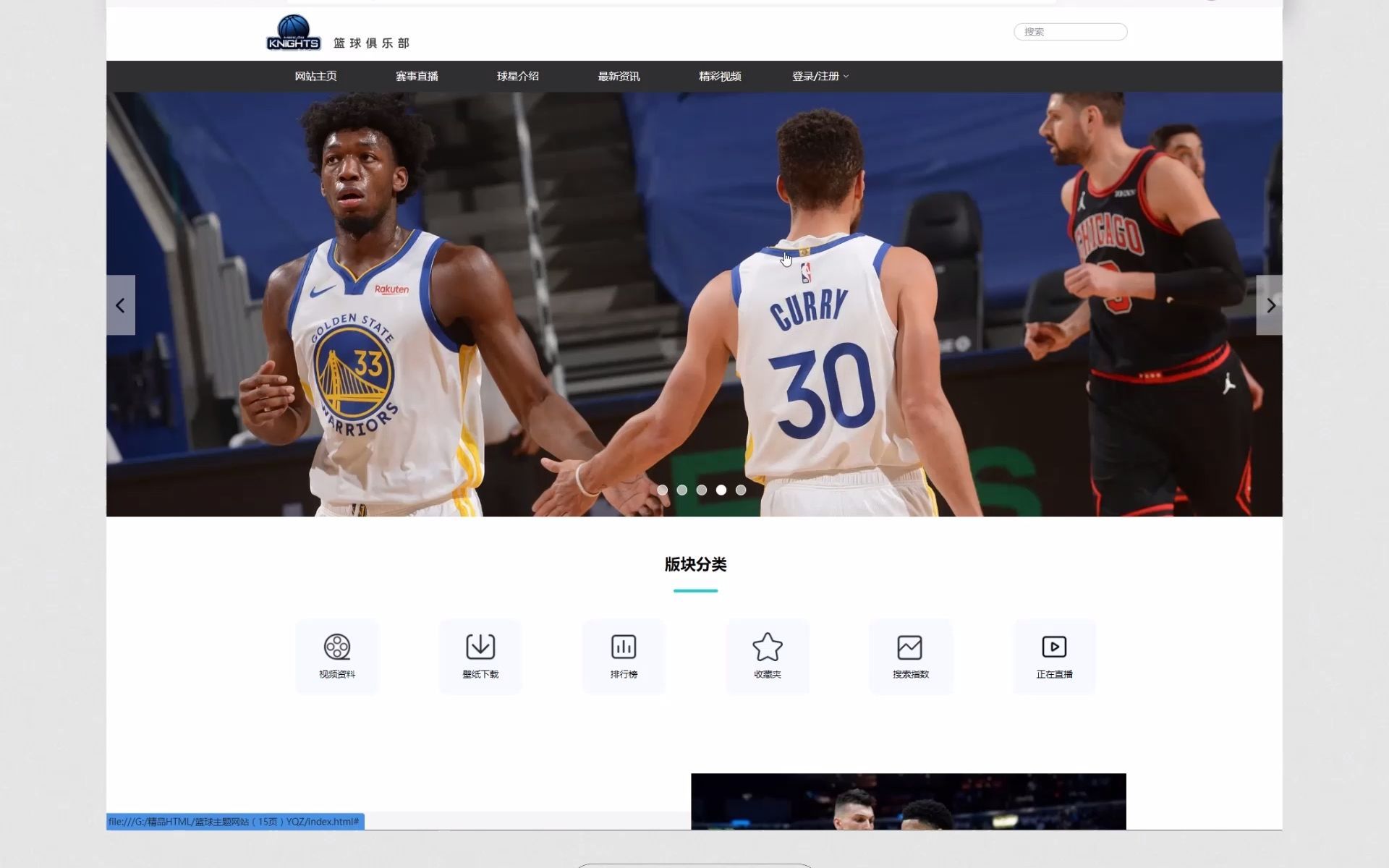
Task: Open the 精彩视频 nav item
Action: tap(720, 76)
